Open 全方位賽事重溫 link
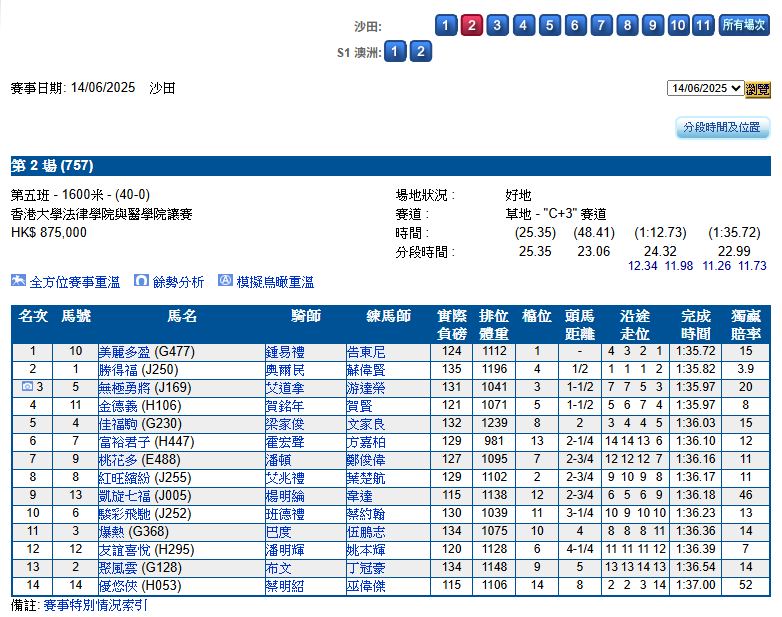Image resolution: width=782 pixels, height=617 pixels. pyautogui.click(x=75, y=282)
